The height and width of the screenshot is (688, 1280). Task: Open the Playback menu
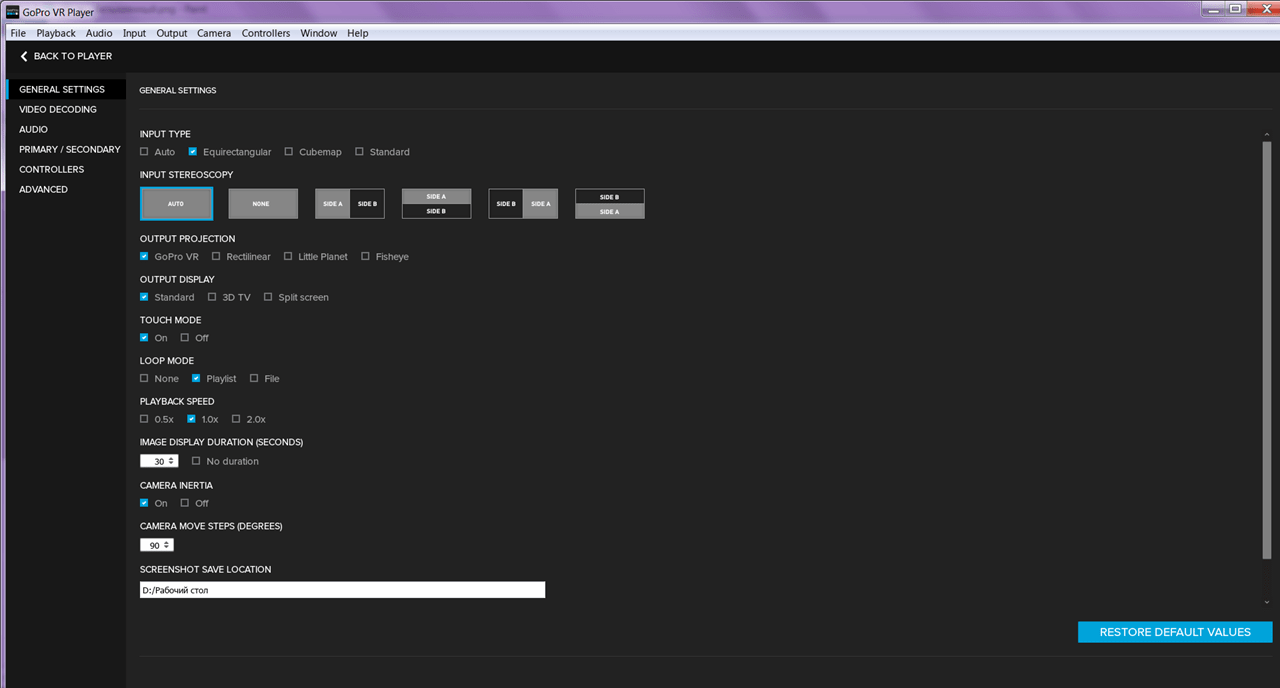[x=56, y=33]
